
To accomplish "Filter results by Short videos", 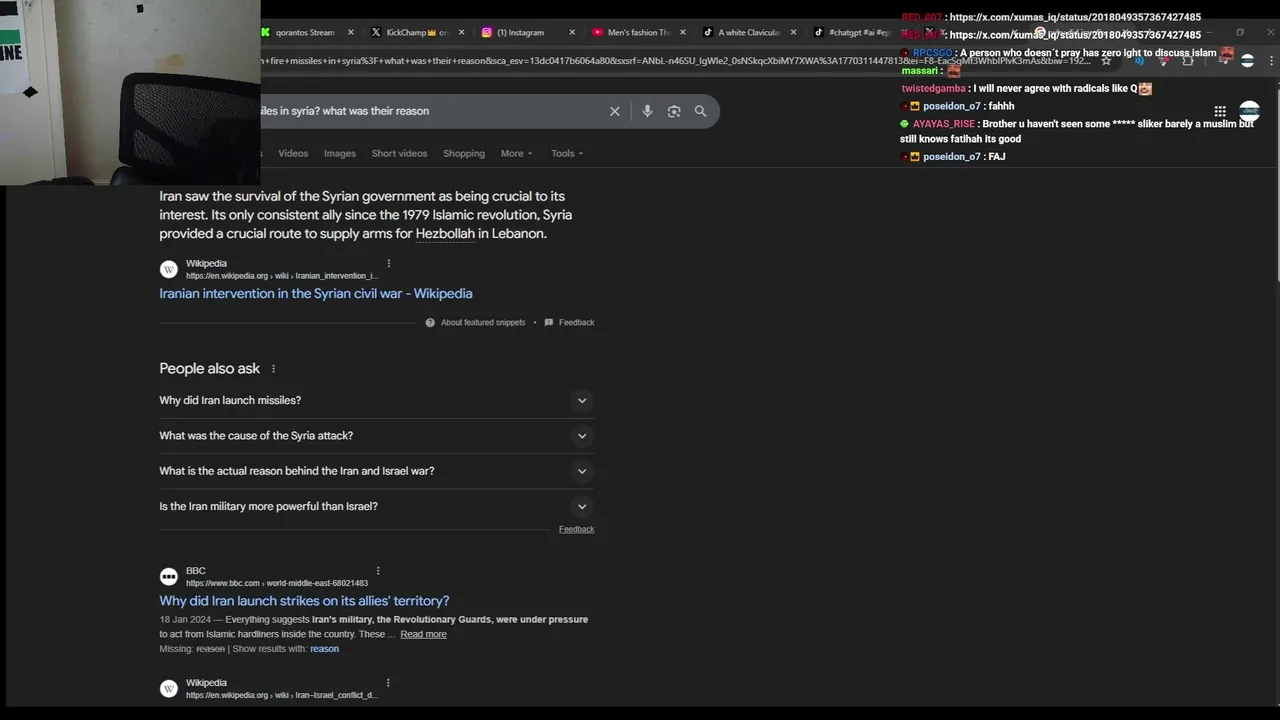I will (399, 153).
